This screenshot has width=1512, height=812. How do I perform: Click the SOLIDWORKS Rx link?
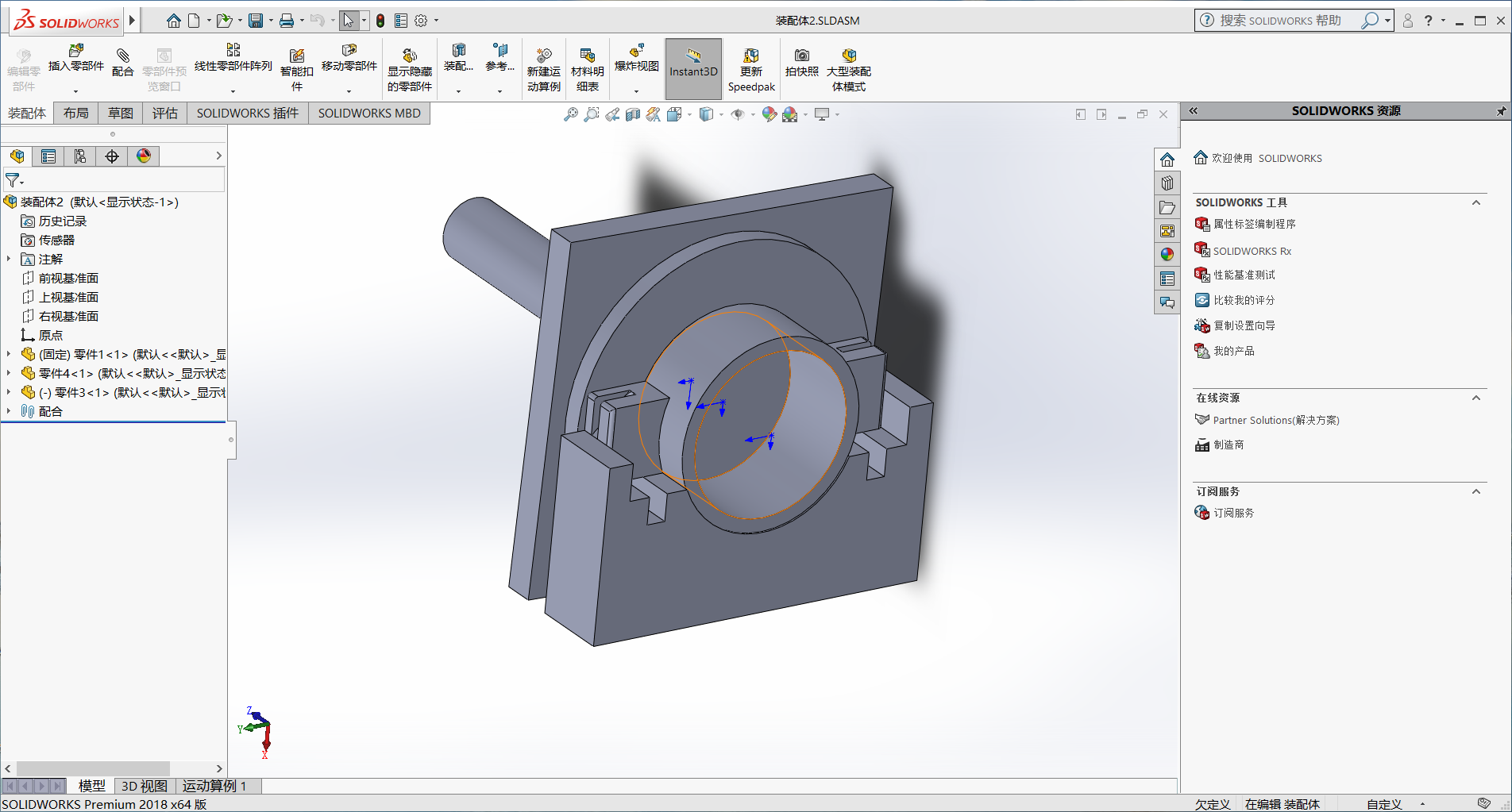[x=1252, y=251]
